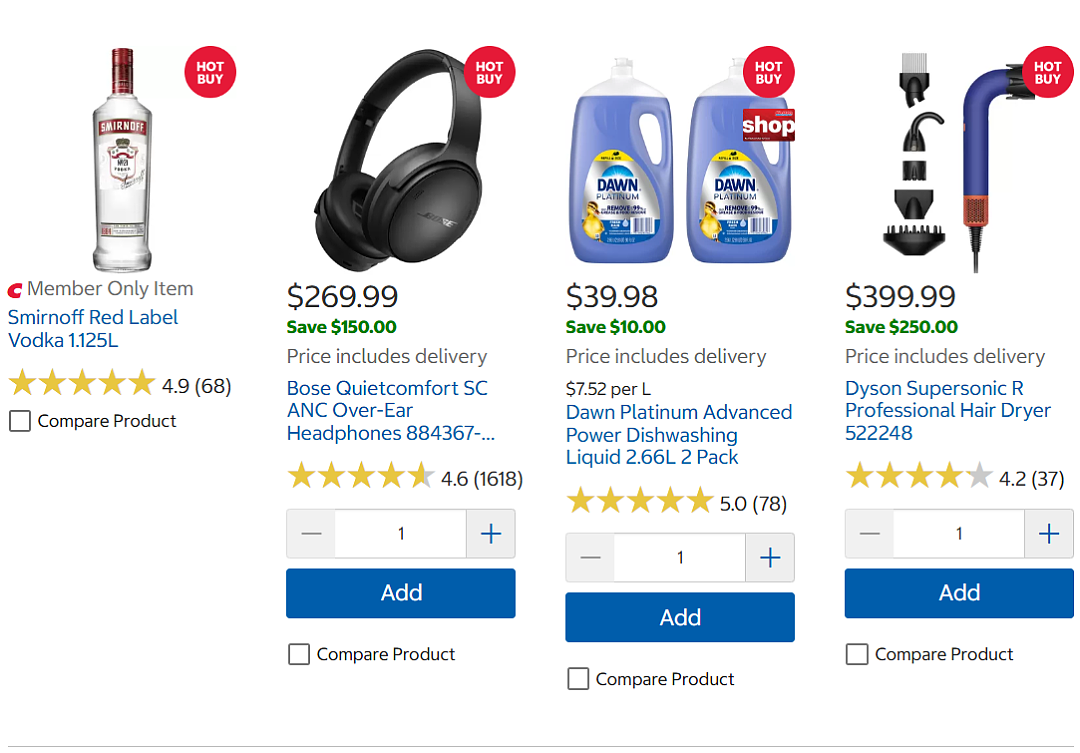Increase Dyson hair dryer quantity with plus
This screenshot has height=753, width=1080.
(x=1048, y=533)
